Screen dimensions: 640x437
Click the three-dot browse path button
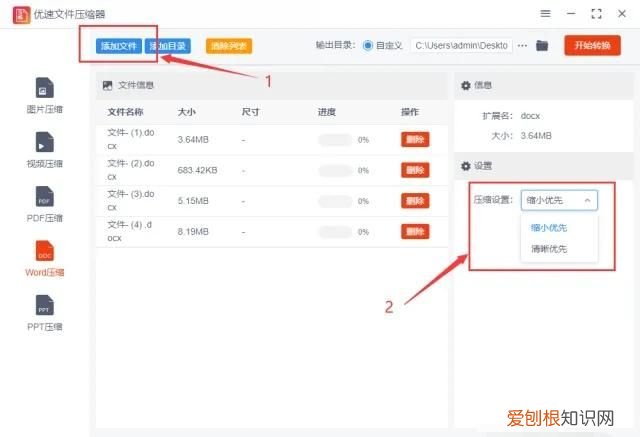point(522,45)
